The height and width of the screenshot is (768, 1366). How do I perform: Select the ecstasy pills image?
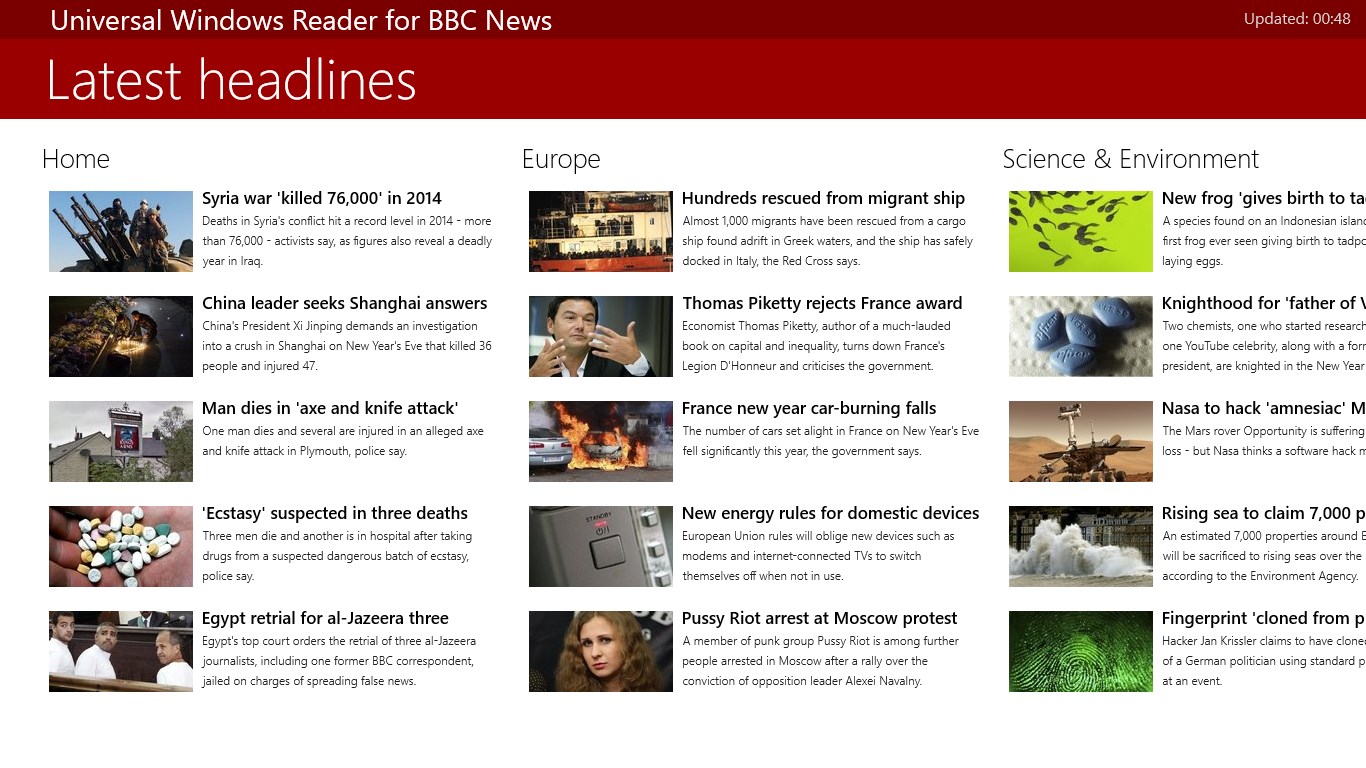(120, 546)
